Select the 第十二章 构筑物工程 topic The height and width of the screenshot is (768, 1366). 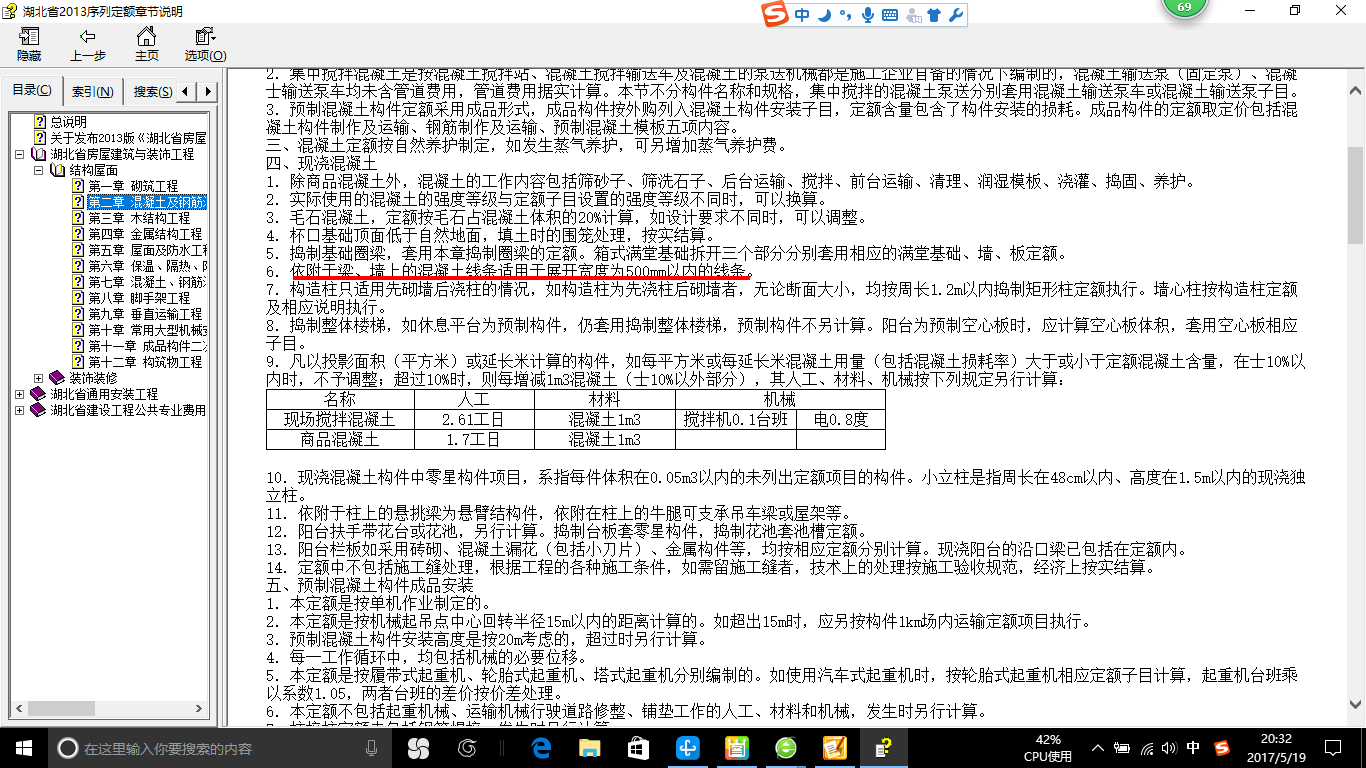(145, 362)
